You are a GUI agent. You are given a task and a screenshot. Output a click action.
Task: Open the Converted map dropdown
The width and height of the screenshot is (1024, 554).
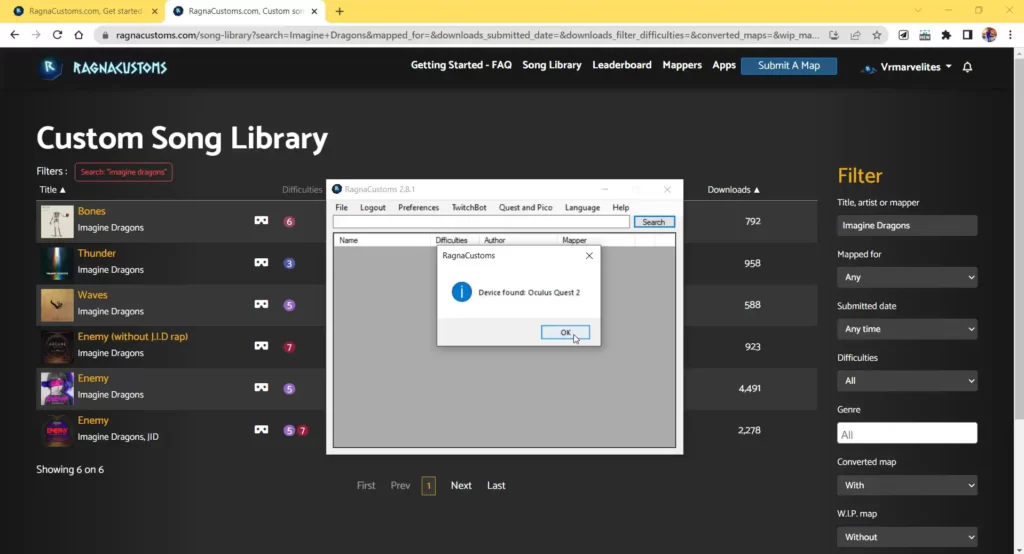(907, 485)
